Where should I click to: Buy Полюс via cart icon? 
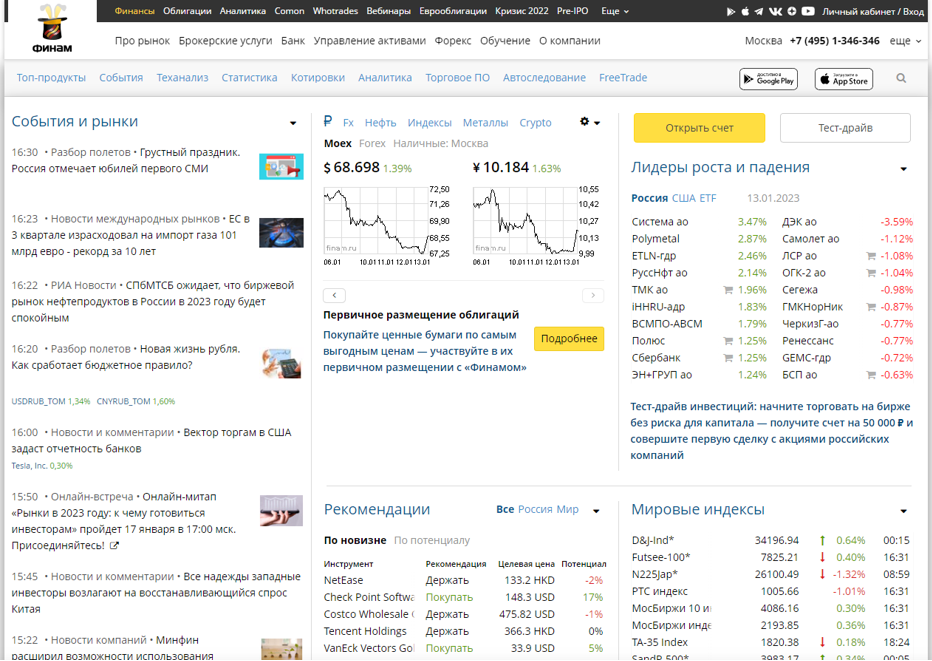(728, 341)
